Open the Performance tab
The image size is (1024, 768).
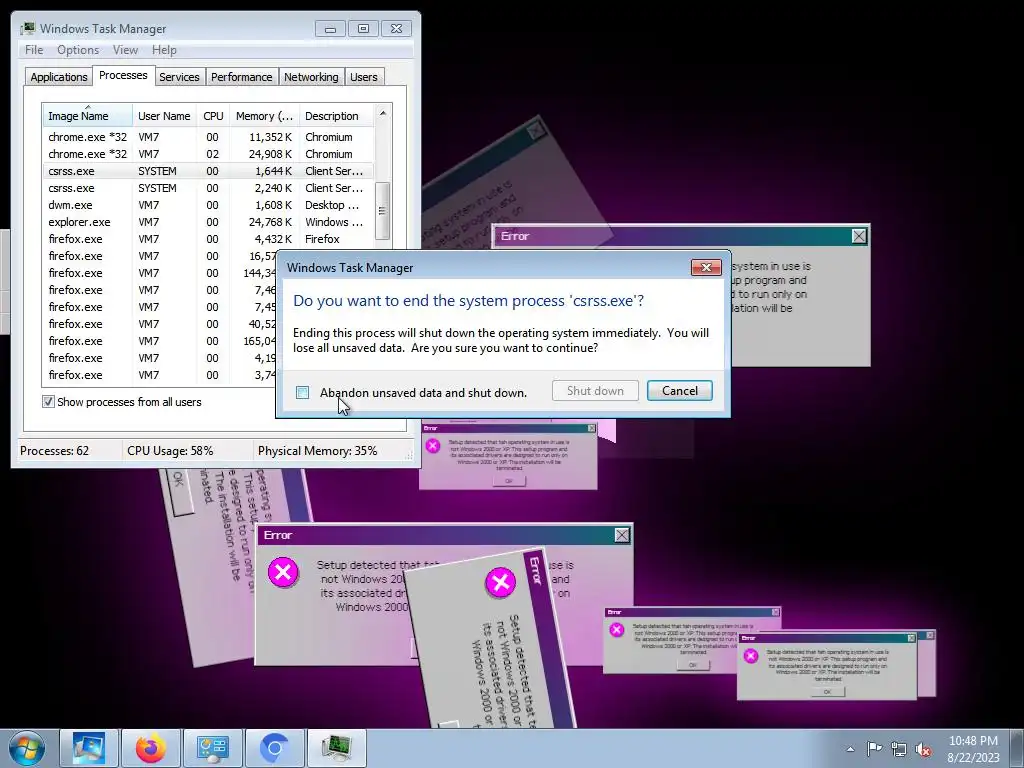242,77
